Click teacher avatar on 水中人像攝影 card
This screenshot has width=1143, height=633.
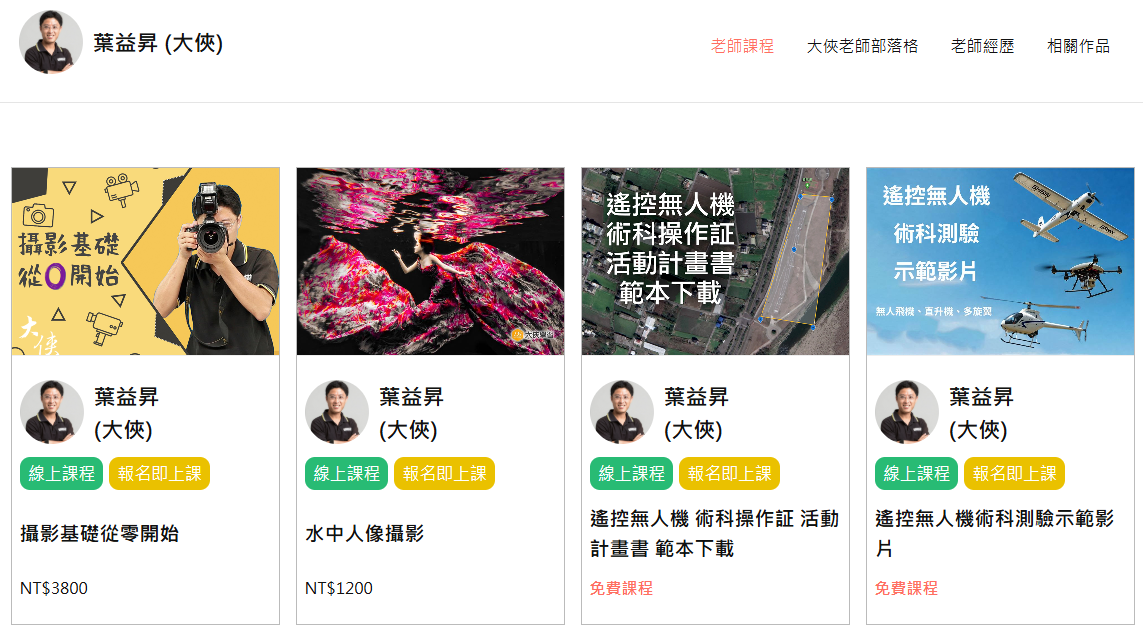pyautogui.click(x=337, y=412)
